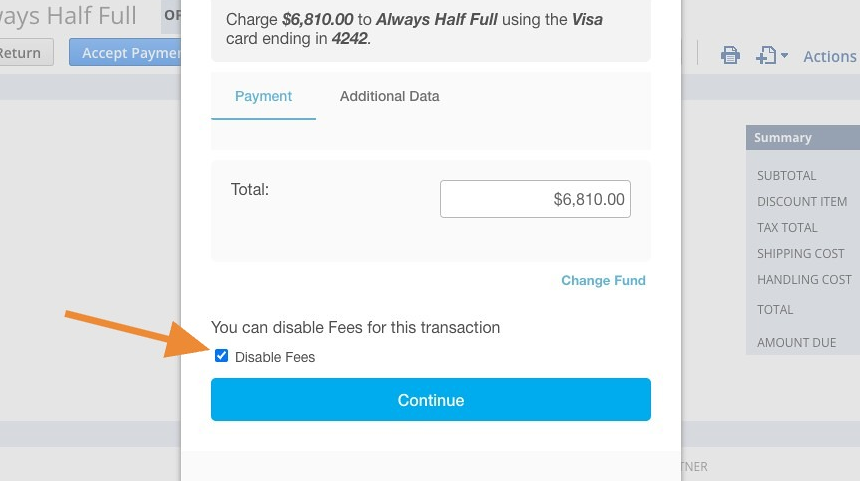
Task: Click the new document plus icon
Action: (766, 55)
